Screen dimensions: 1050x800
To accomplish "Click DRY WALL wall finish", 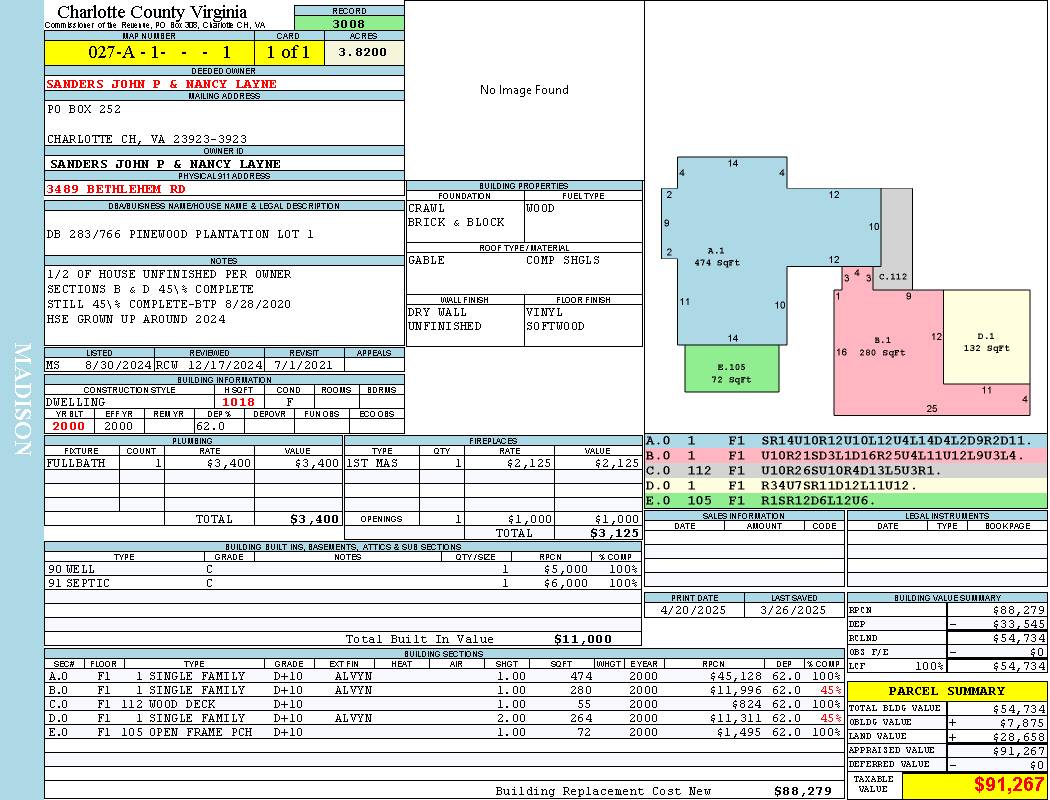I will [437, 313].
